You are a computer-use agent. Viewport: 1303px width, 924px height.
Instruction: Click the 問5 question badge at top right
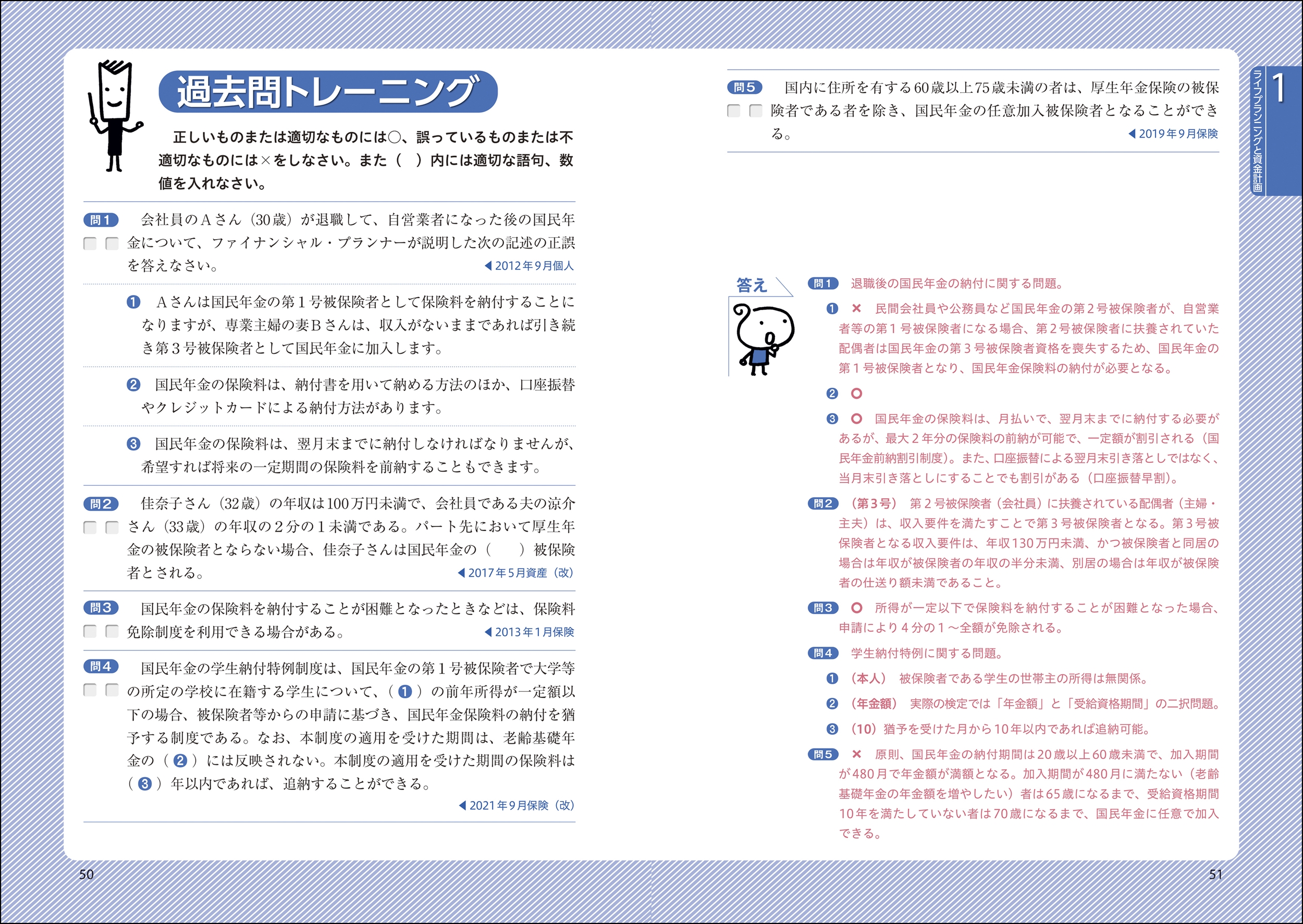pyautogui.click(x=744, y=87)
